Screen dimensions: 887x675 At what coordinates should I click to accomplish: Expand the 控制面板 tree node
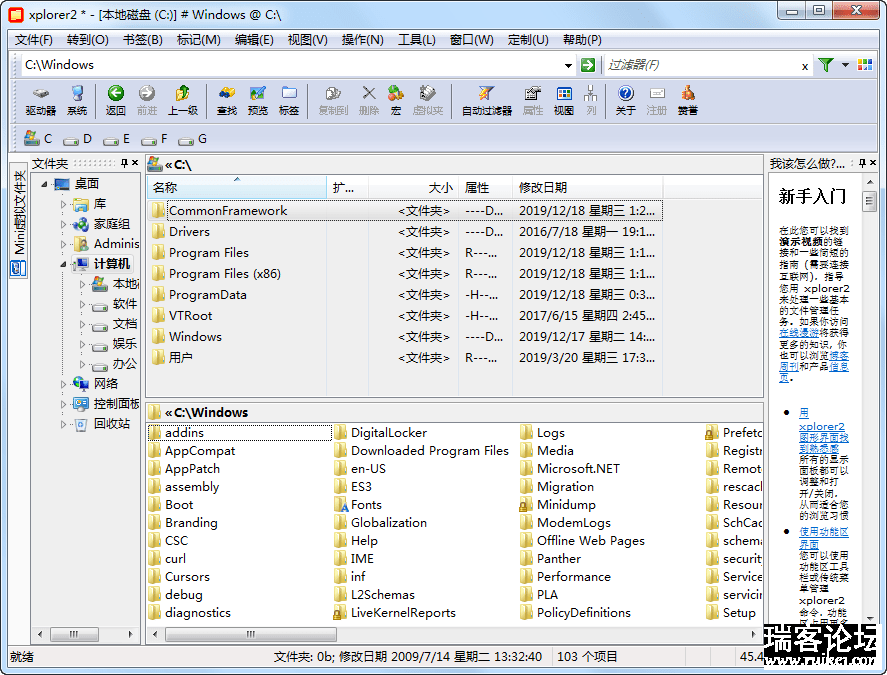(x=63, y=404)
